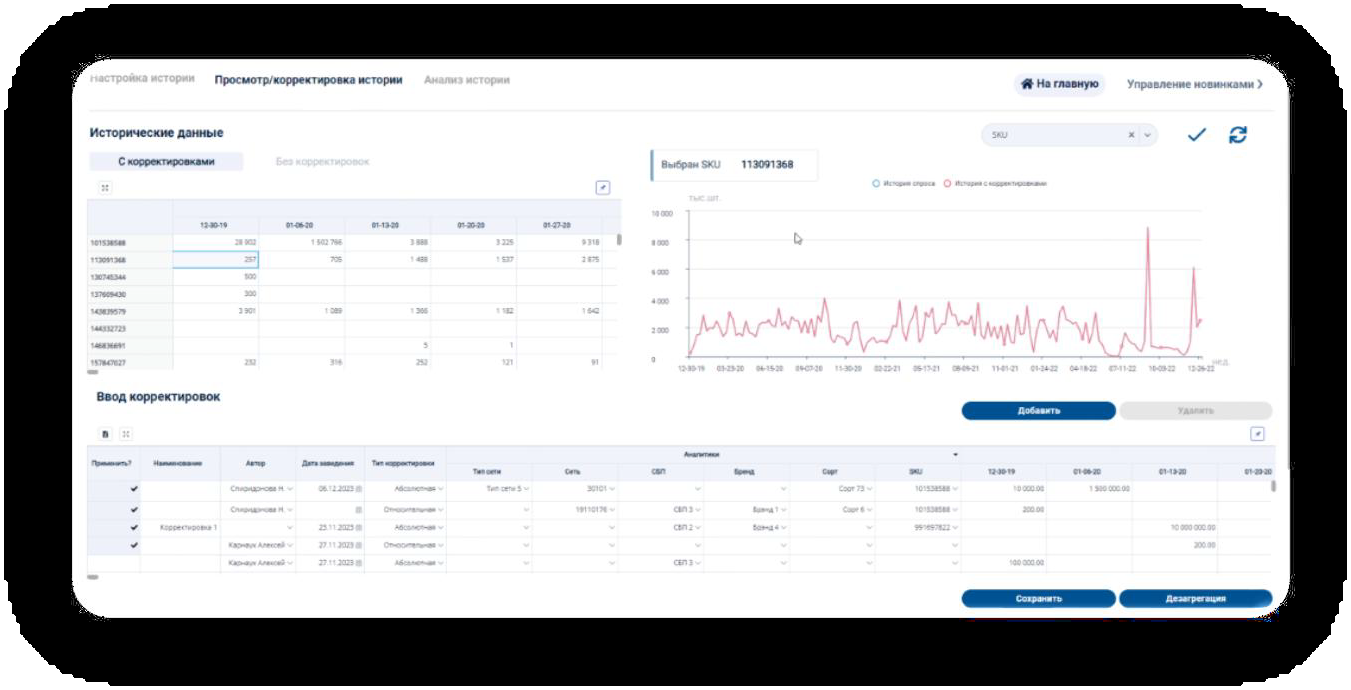Screen dimensions: 1351x690
Task: Toggle apply checkmark in Относительная Карнаук row
Action: [134, 545]
